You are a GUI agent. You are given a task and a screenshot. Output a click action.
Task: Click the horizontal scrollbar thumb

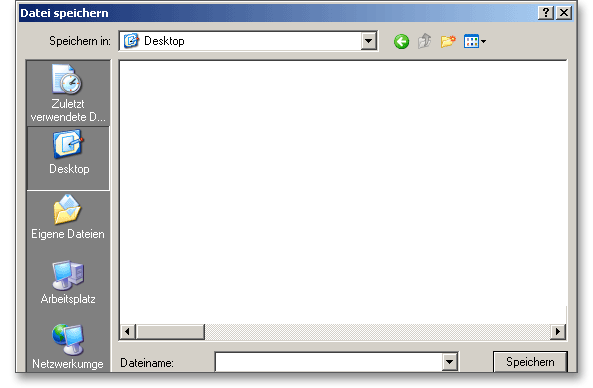click(x=170, y=332)
